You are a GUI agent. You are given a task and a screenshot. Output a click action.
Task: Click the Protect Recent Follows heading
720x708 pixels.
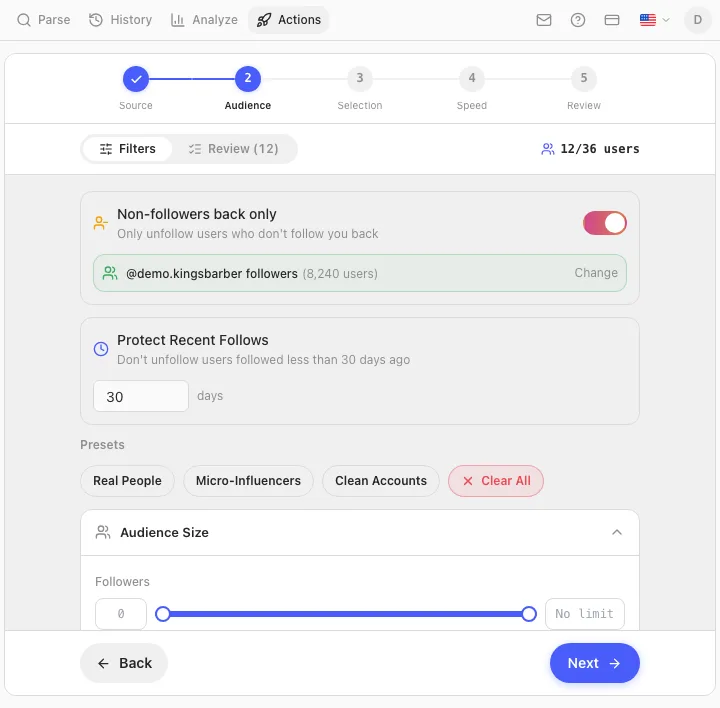point(193,340)
